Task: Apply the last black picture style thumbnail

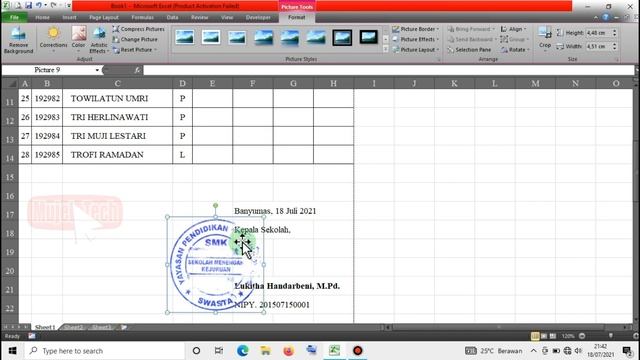Action: 368,37
